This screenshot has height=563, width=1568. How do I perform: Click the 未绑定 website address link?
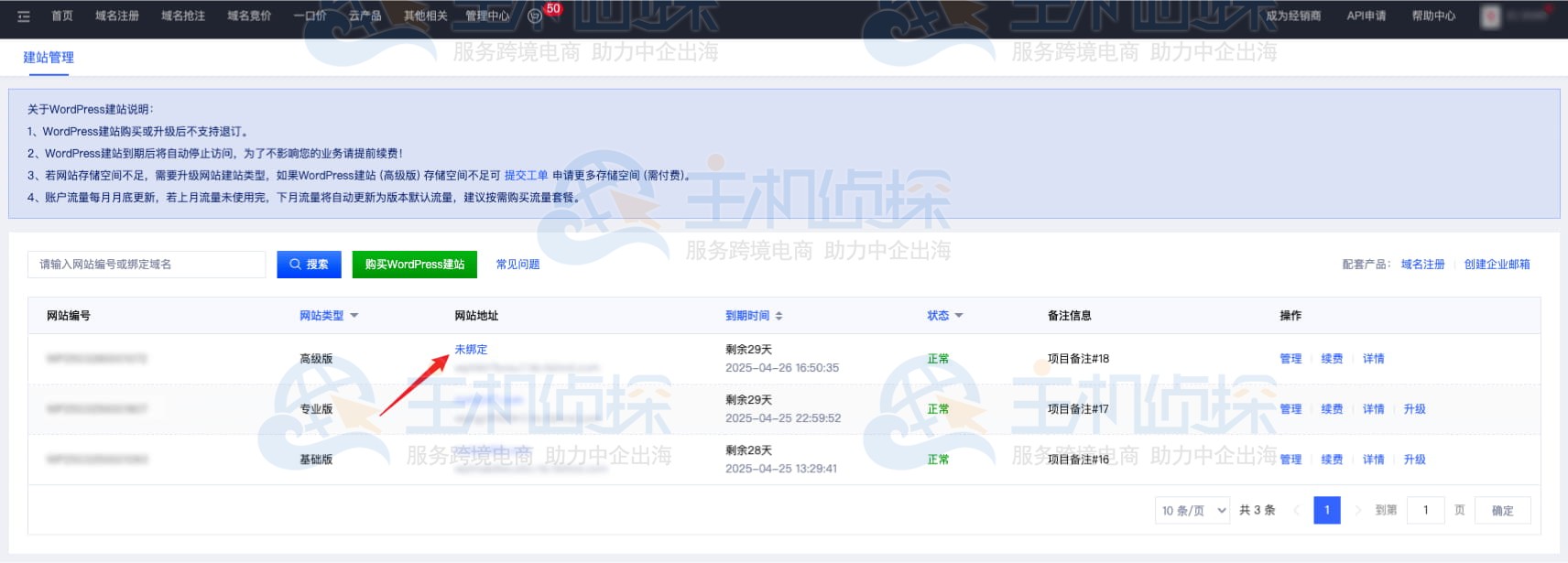(x=471, y=350)
